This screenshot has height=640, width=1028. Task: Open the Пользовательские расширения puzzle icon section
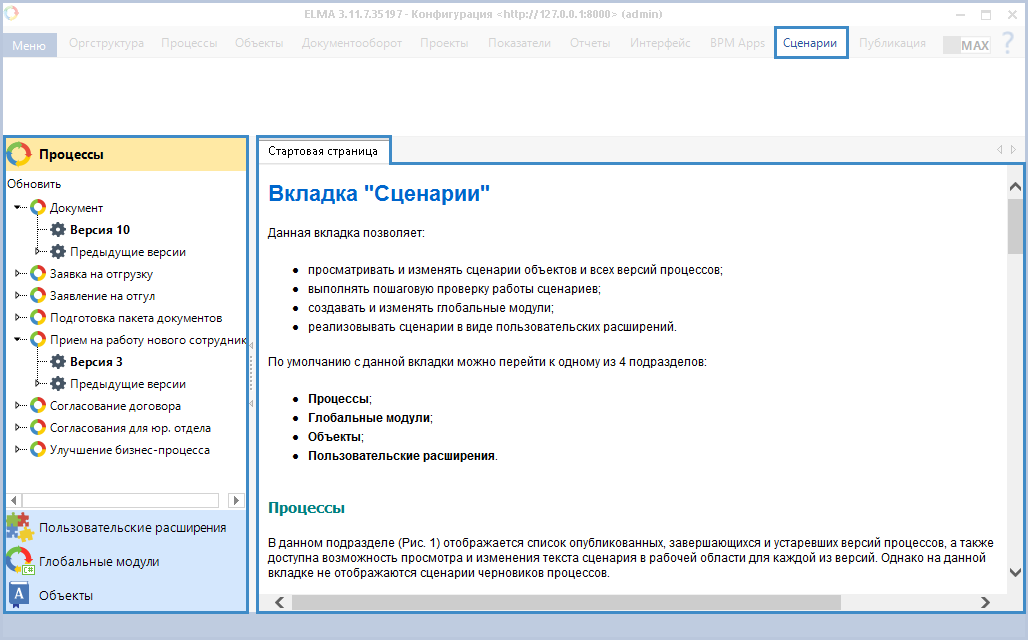18,527
